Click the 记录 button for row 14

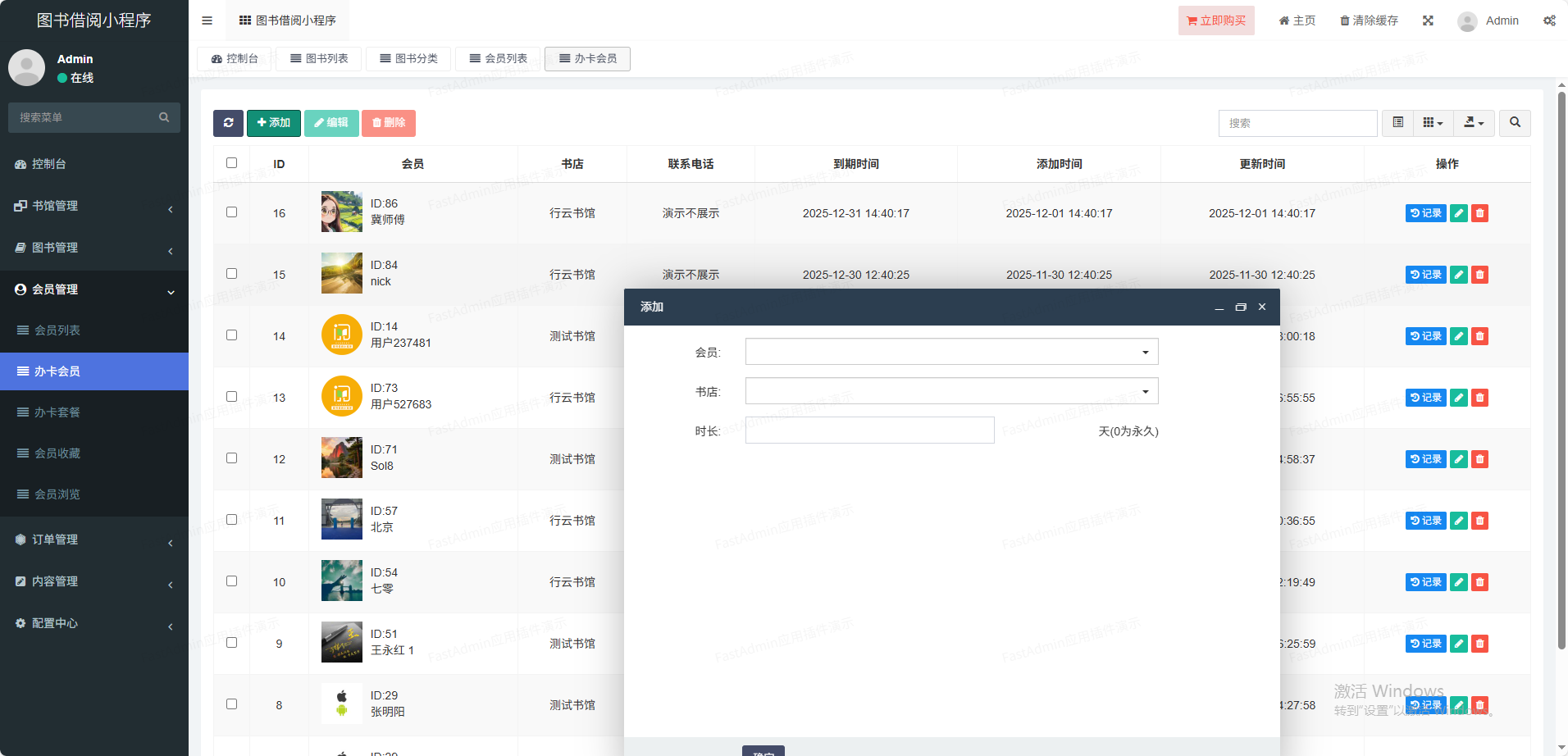[1425, 336]
